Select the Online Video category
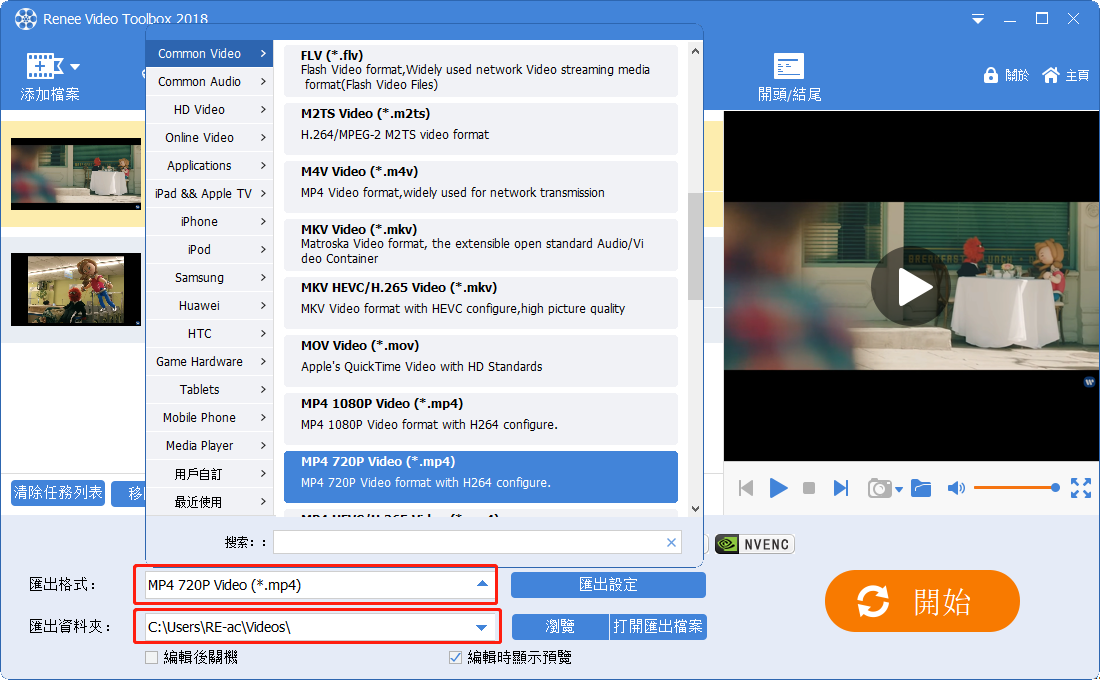The height and width of the screenshot is (680, 1100). tap(209, 138)
